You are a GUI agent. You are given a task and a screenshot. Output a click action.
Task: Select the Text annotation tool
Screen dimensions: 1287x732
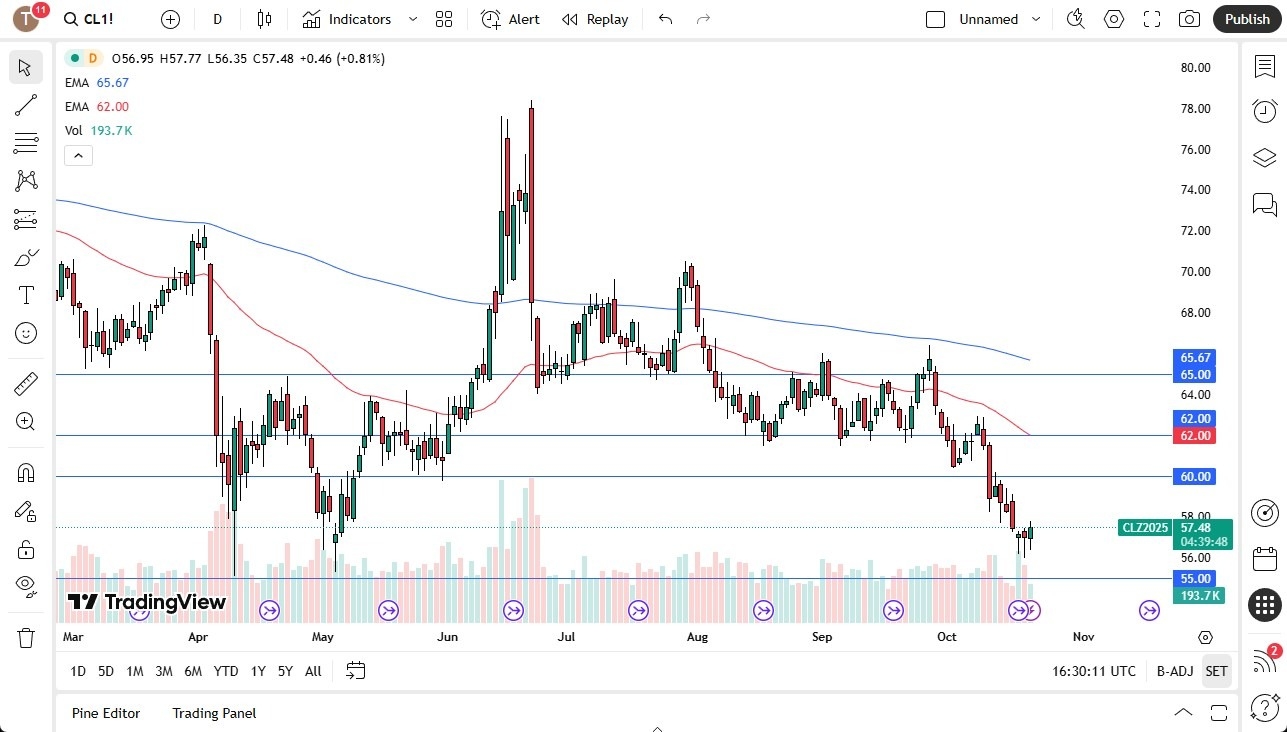click(x=25, y=294)
